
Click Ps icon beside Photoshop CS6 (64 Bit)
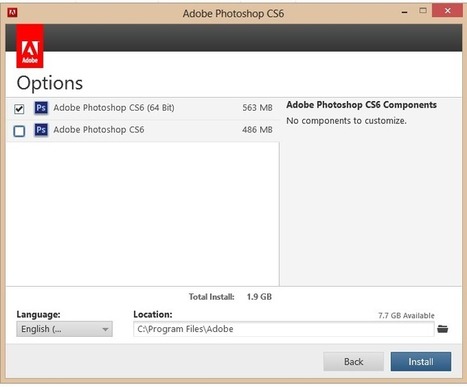point(41,108)
